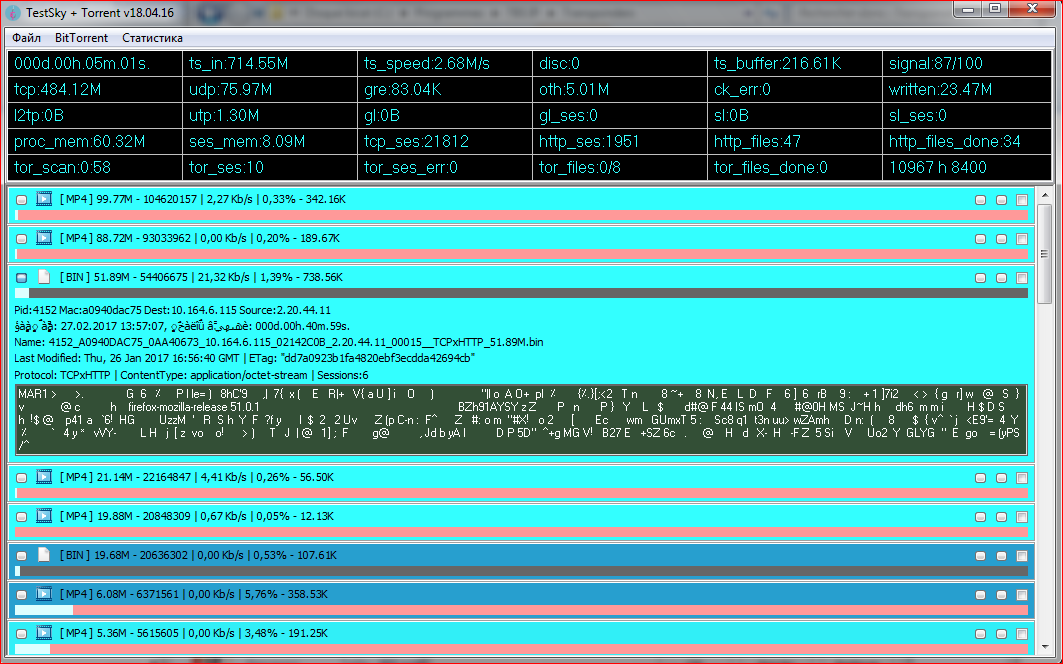Click the first rounded button right of 88.72M row
Viewport: 1063px width, 664px height.
click(981, 239)
